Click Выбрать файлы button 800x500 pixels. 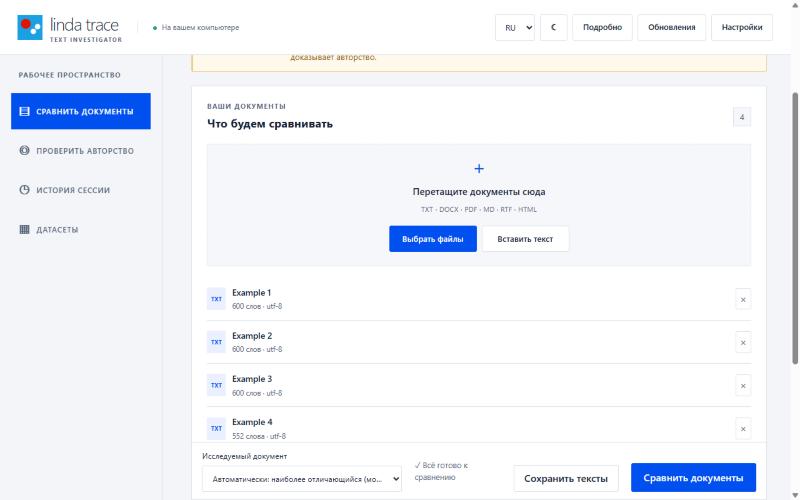pos(433,239)
